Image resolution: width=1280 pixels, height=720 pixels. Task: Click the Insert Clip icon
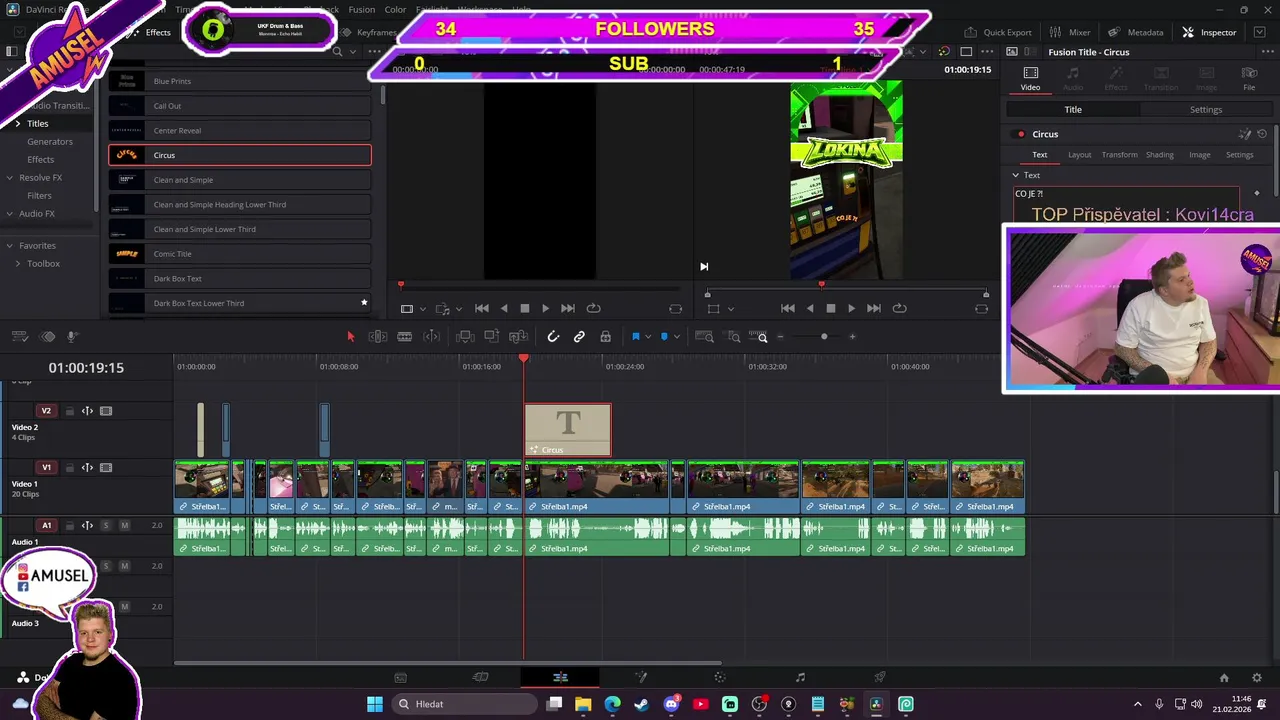[465, 337]
